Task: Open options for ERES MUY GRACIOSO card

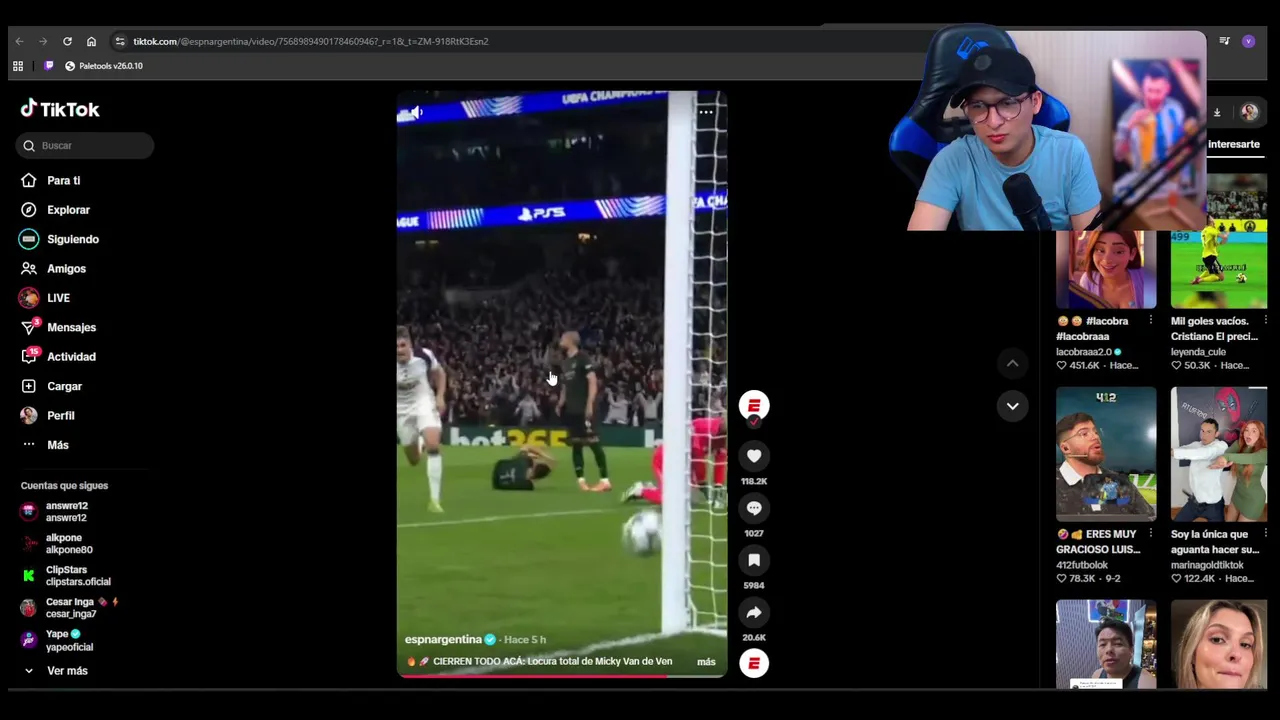Action: coord(1150,534)
